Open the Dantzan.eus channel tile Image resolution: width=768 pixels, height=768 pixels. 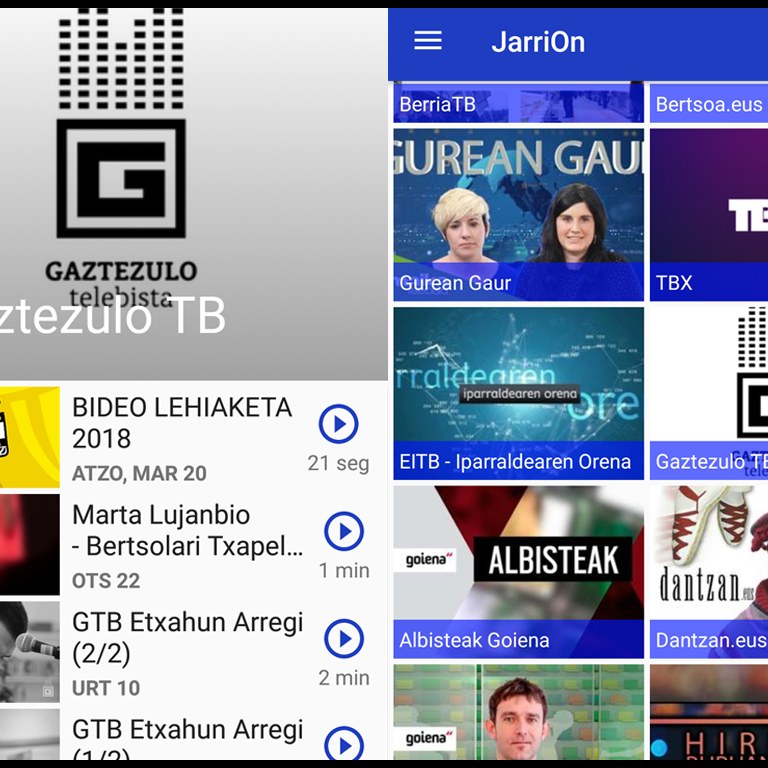[x=708, y=571]
